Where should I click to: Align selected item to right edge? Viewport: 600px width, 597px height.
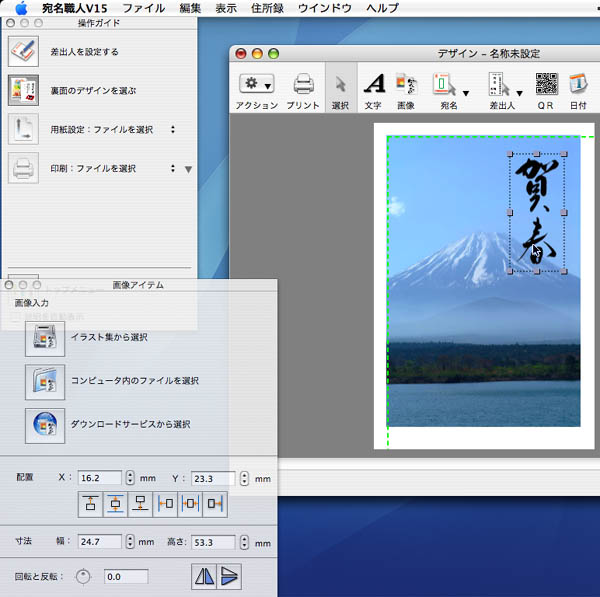(x=215, y=504)
